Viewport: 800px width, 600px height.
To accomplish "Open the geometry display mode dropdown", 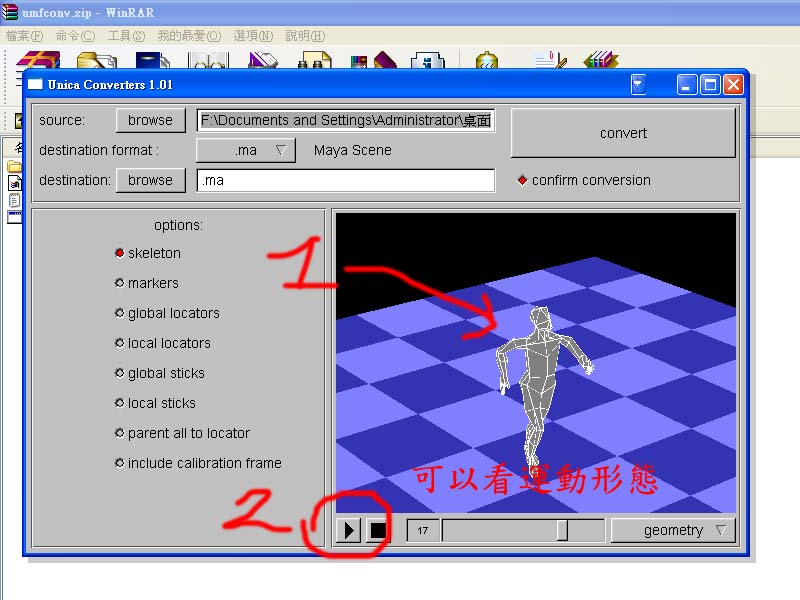I will coord(673,531).
